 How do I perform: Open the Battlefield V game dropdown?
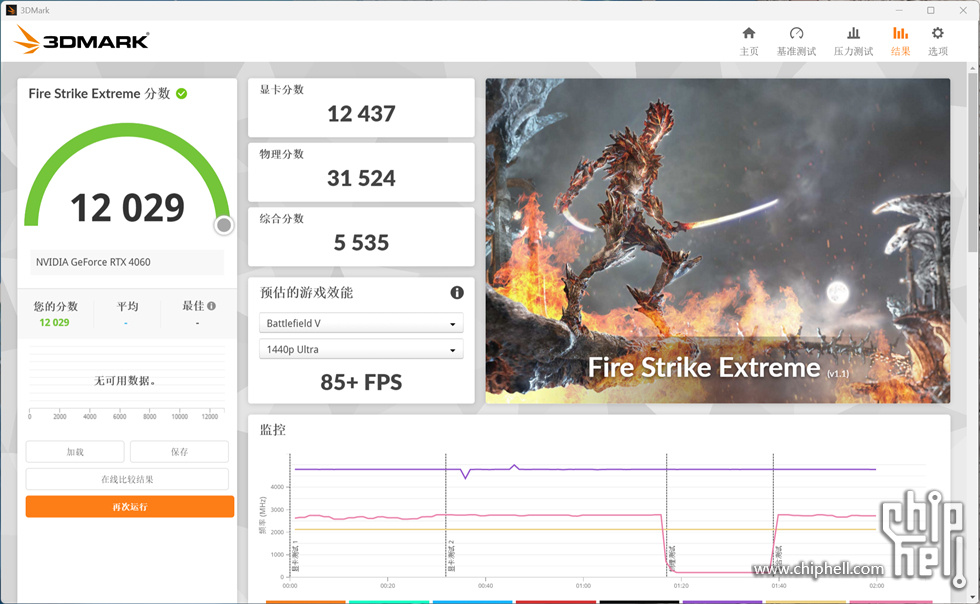361,323
